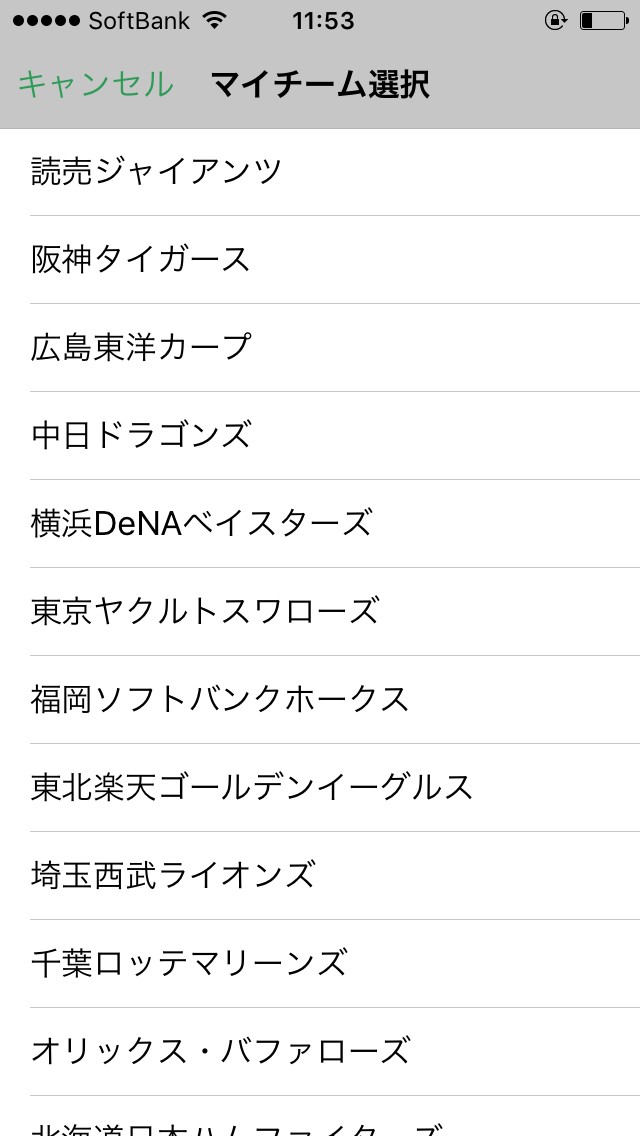This screenshot has width=640, height=1136.
Task: Tap the SoftBank carrier label
Action: (x=139, y=20)
